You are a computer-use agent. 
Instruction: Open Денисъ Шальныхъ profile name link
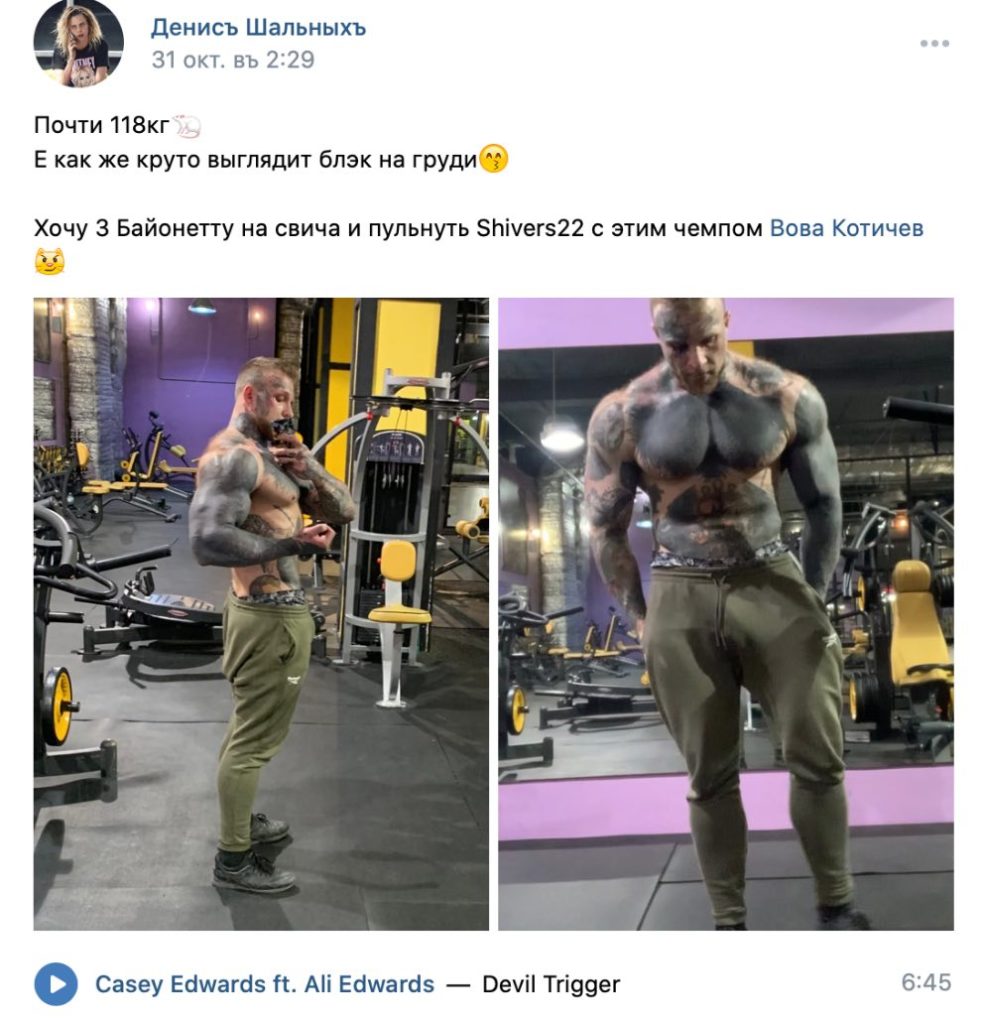point(259,28)
